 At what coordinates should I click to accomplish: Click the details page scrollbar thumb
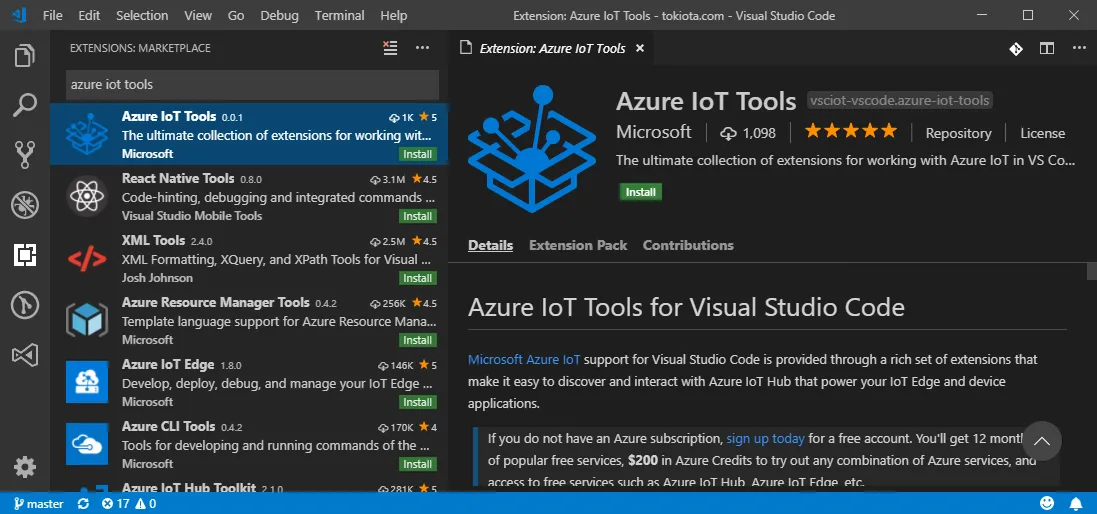tap(1091, 271)
